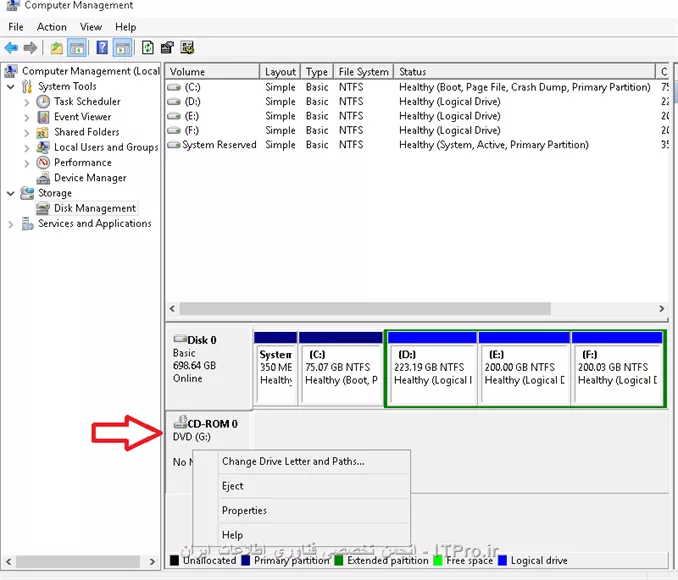Sort by the Volume column header
This screenshot has height=580, width=678.
(212, 72)
